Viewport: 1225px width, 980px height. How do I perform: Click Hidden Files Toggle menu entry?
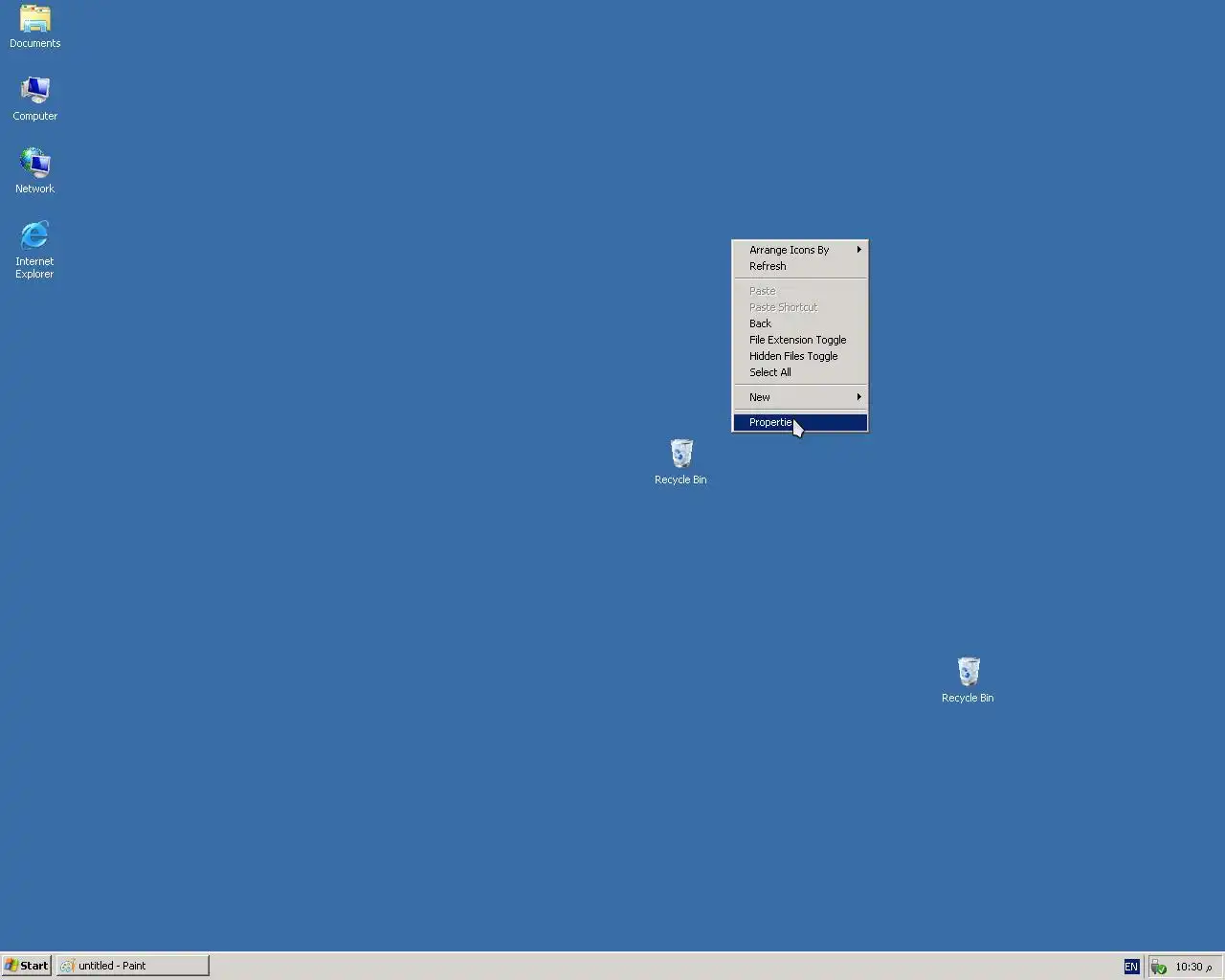[800, 356]
